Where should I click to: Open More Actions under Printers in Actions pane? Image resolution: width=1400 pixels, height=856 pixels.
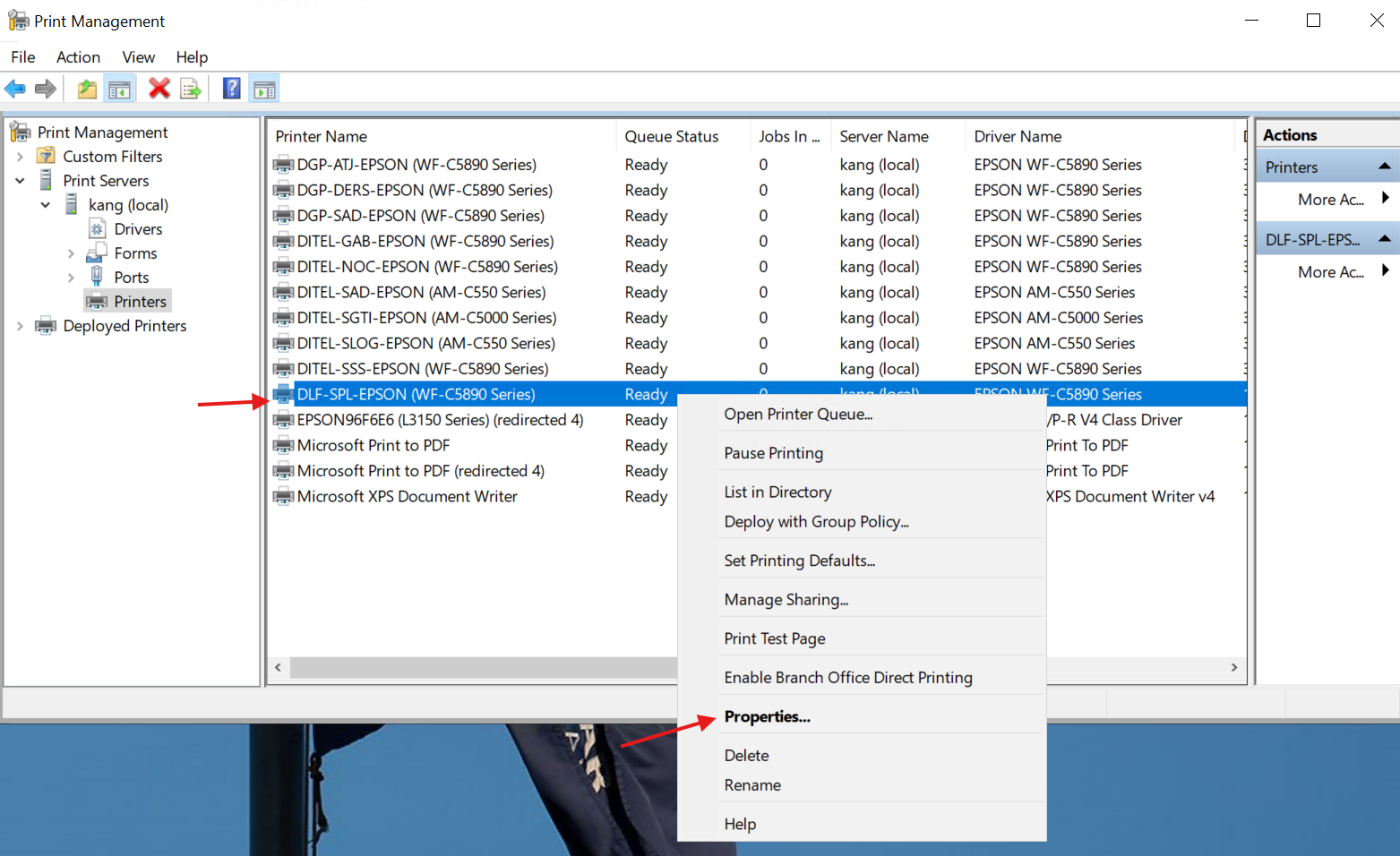(x=1331, y=200)
